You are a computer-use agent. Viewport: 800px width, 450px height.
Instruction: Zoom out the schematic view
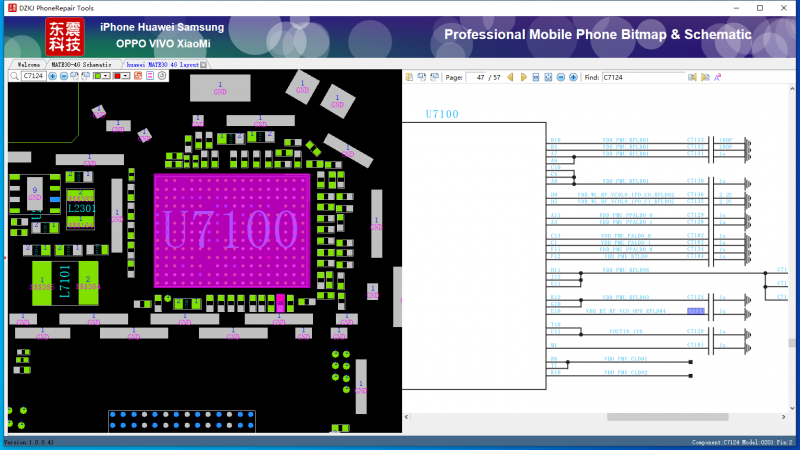click(x=560, y=76)
